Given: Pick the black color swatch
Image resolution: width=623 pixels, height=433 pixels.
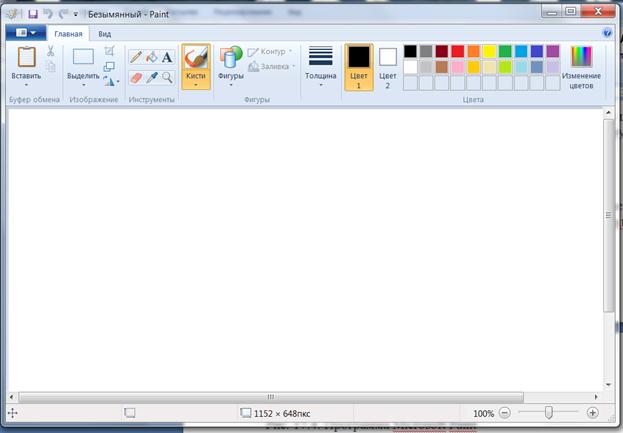Looking at the screenshot, I should (x=410, y=51).
